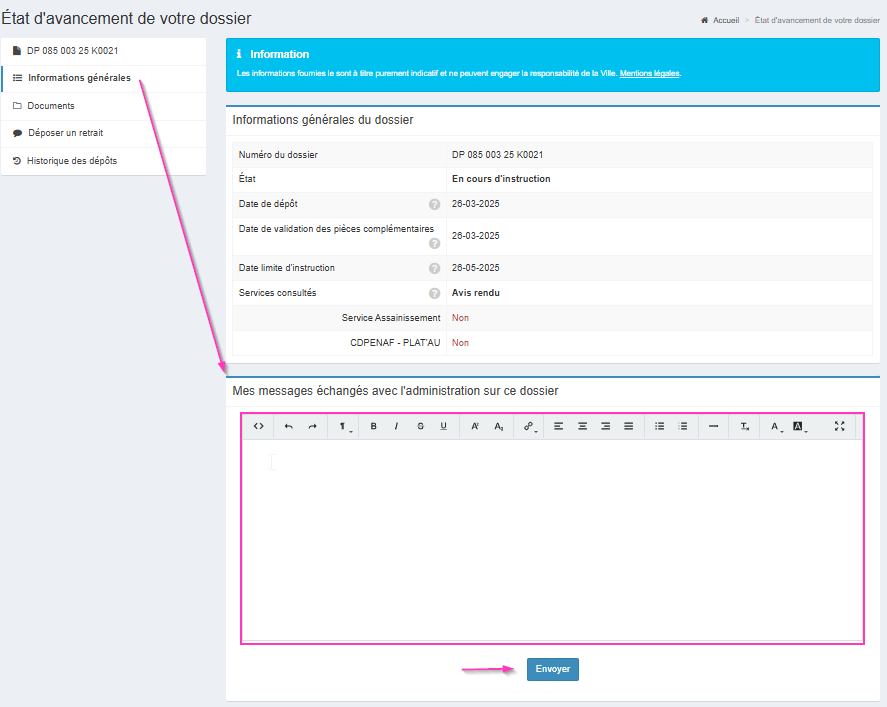Click the undo arrow in editor

(289, 426)
